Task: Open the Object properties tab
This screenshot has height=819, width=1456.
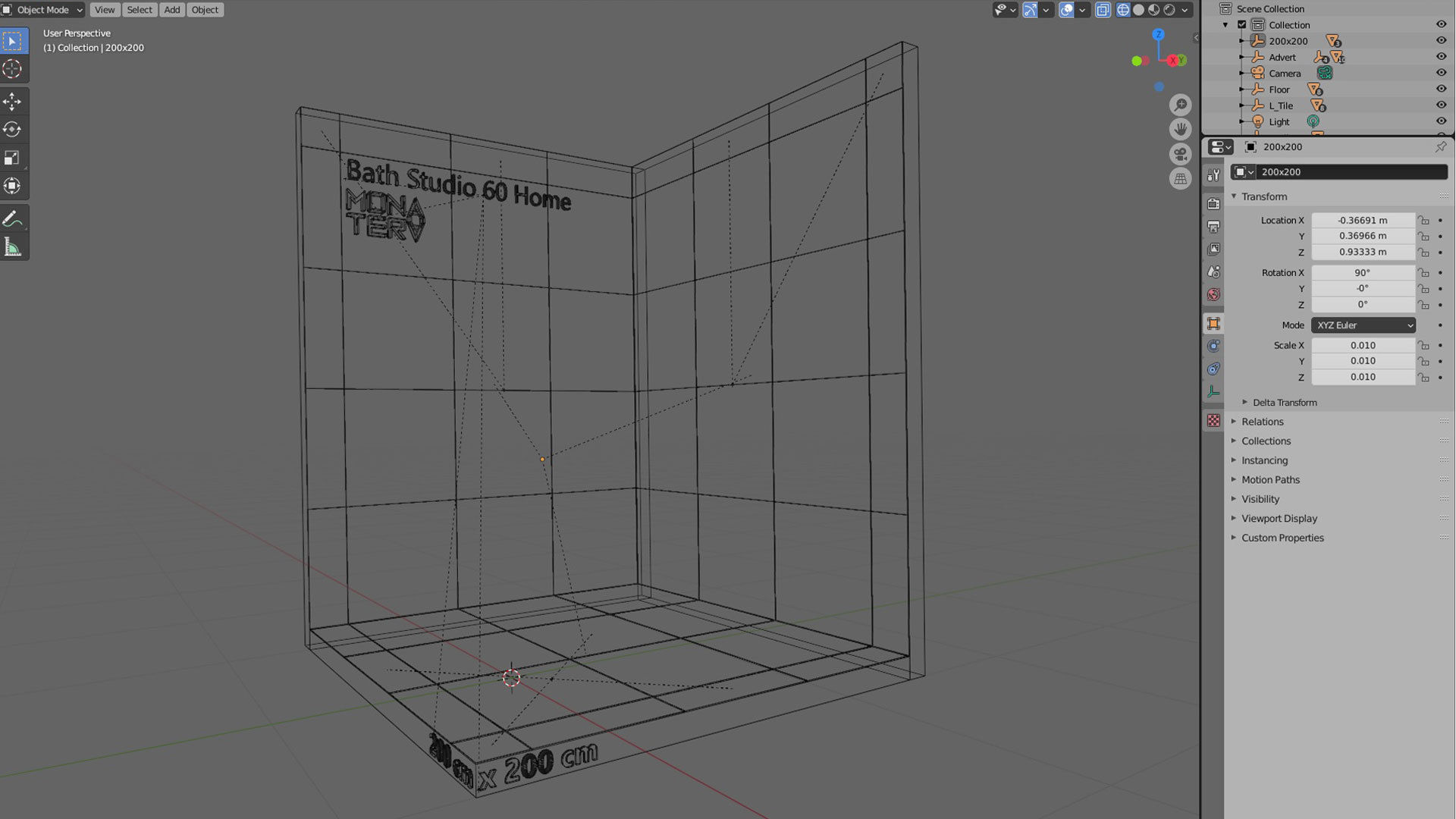Action: coord(1213,324)
